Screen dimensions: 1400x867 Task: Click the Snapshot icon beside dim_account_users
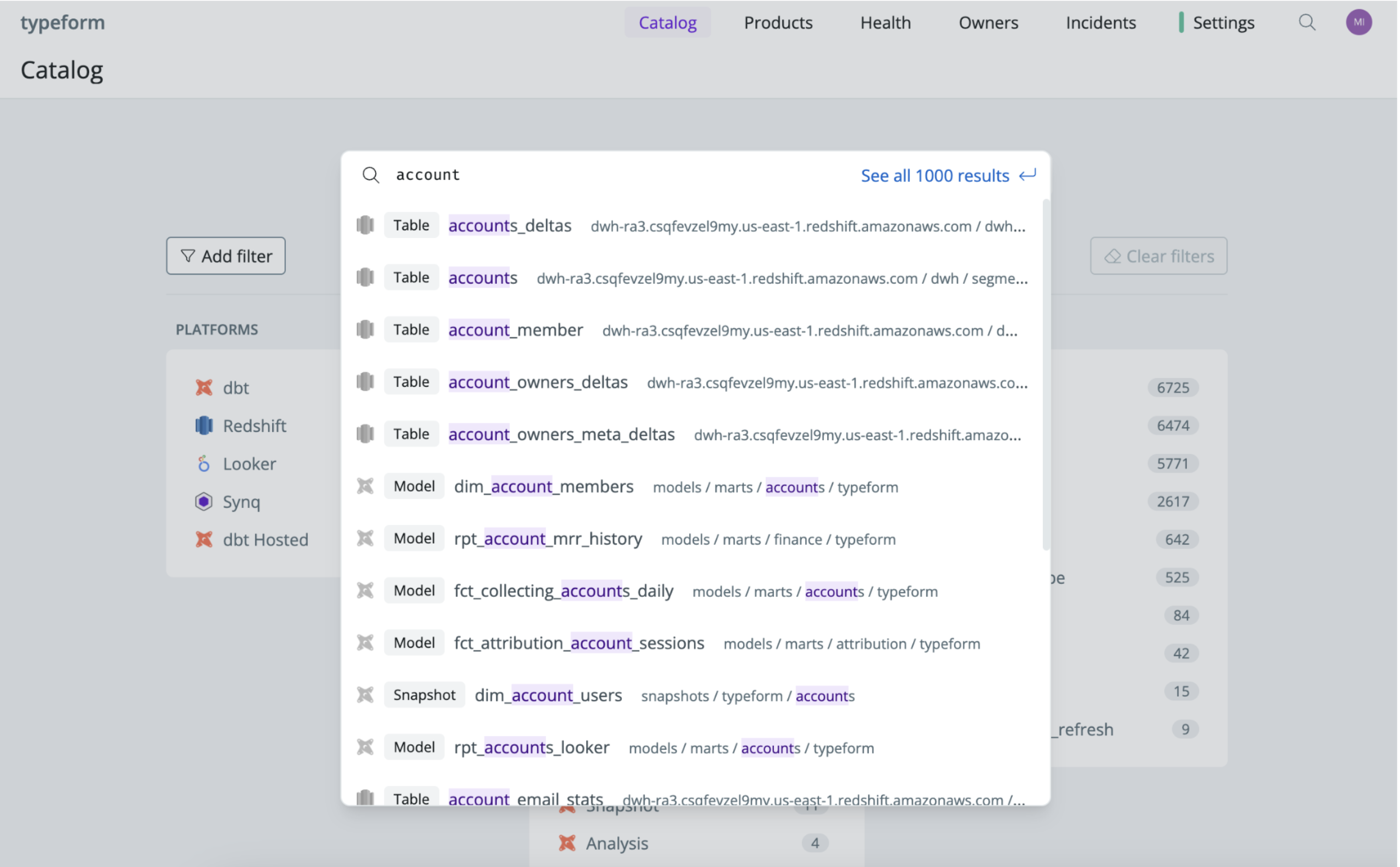tap(366, 694)
